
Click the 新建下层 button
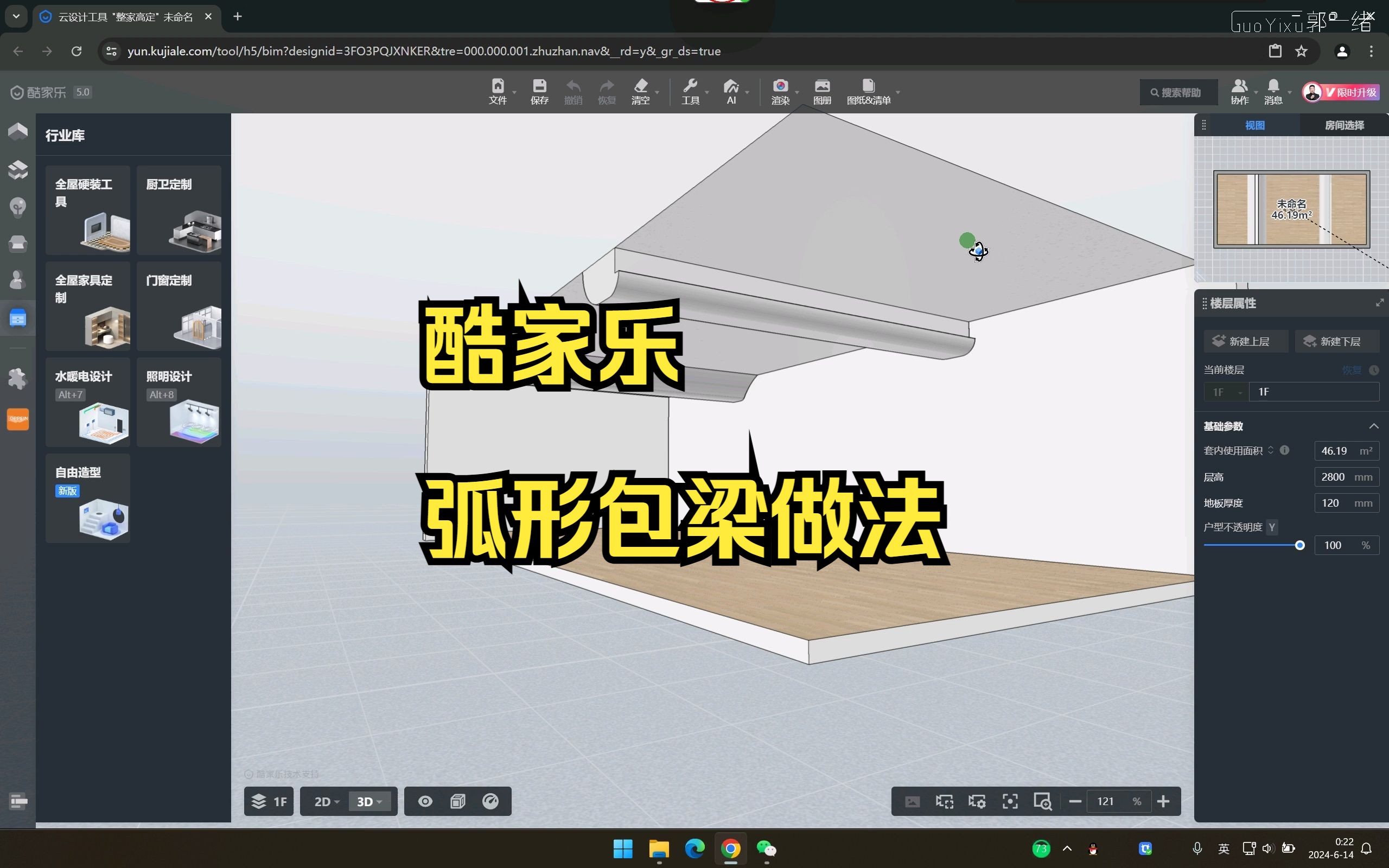click(x=1337, y=342)
